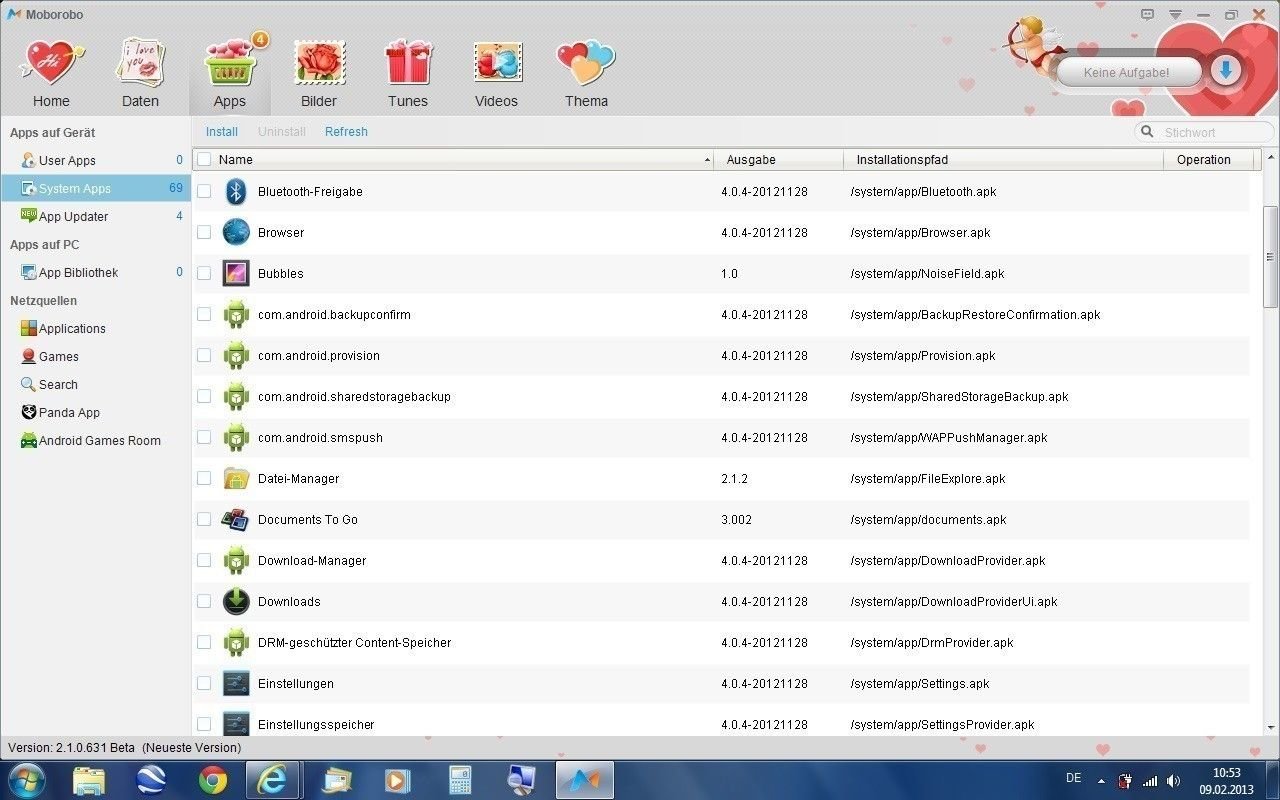Sort by the Installationspfad column header
1280x800 pixels.
click(1004, 160)
